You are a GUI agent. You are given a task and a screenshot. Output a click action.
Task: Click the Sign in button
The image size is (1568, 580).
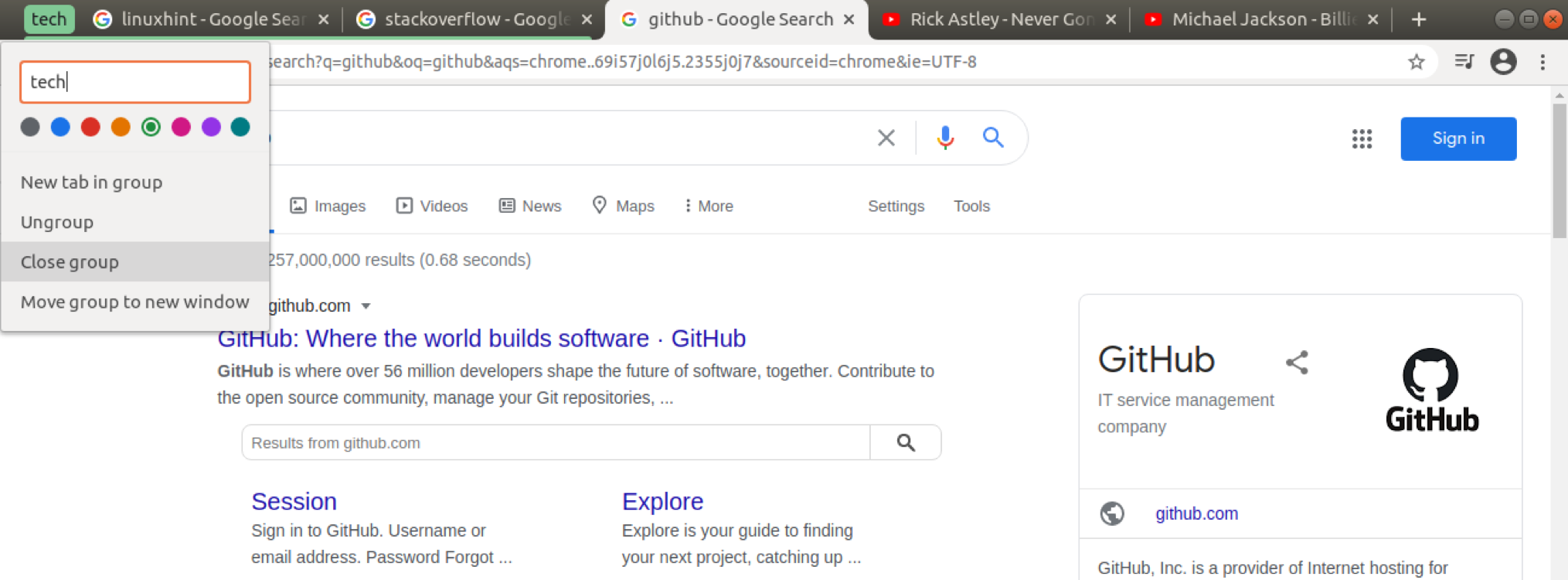point(1458,138)
